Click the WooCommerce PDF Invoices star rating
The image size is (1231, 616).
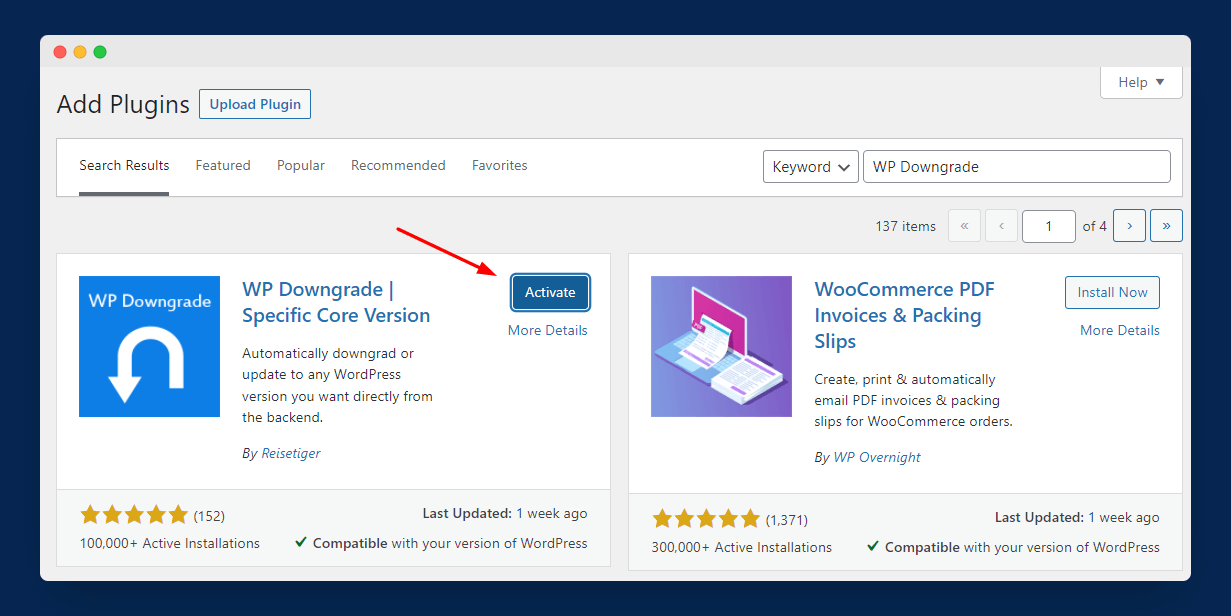click(x=706, y=519)
